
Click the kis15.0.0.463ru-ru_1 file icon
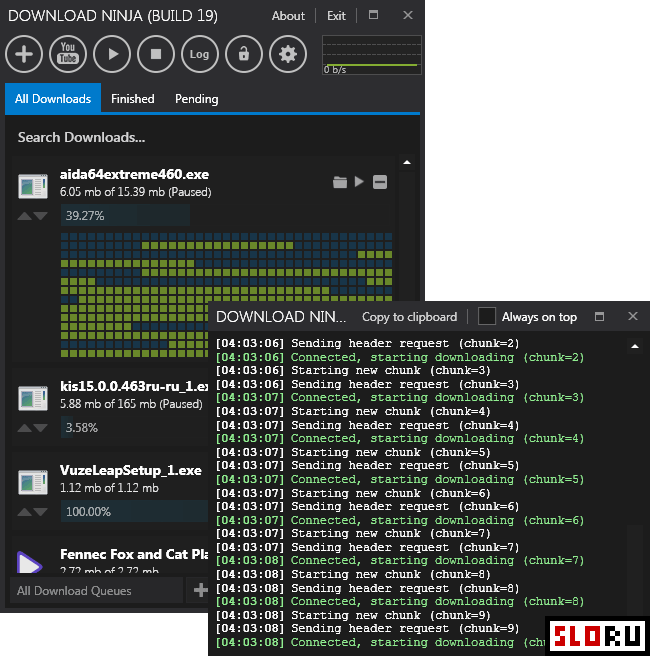tap(33, 398)
